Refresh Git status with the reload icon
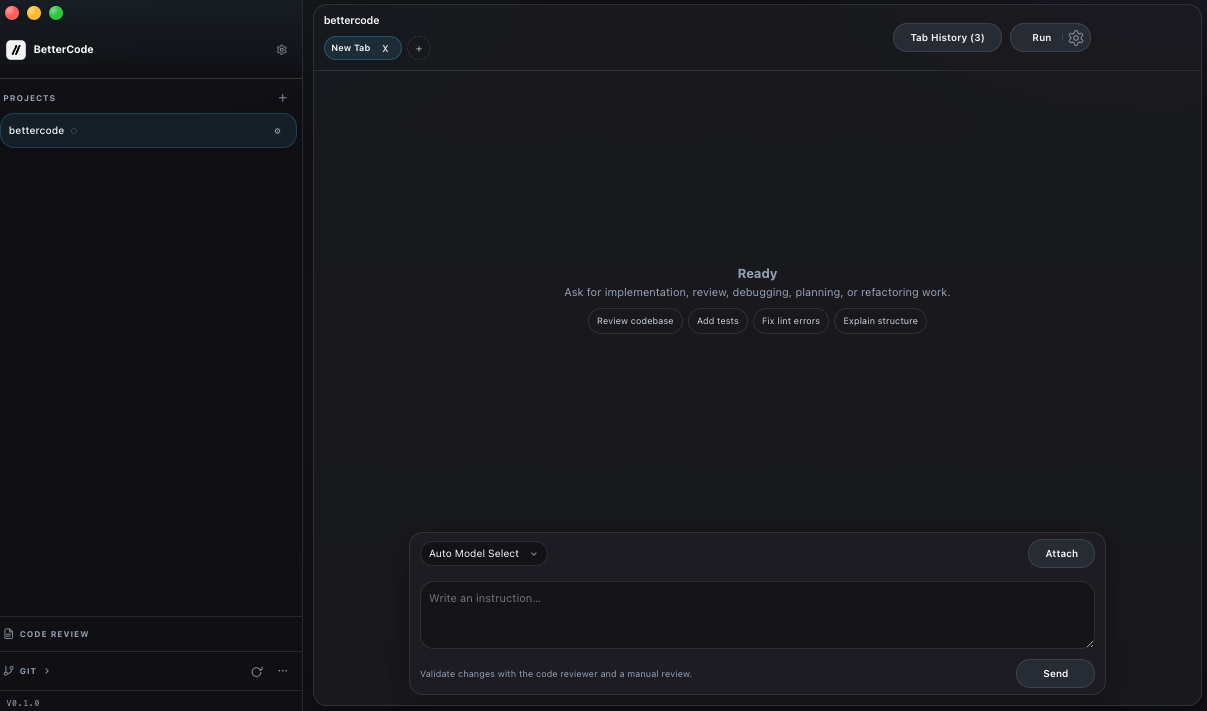Screen dimensions: 1207x711 [257, 671]
